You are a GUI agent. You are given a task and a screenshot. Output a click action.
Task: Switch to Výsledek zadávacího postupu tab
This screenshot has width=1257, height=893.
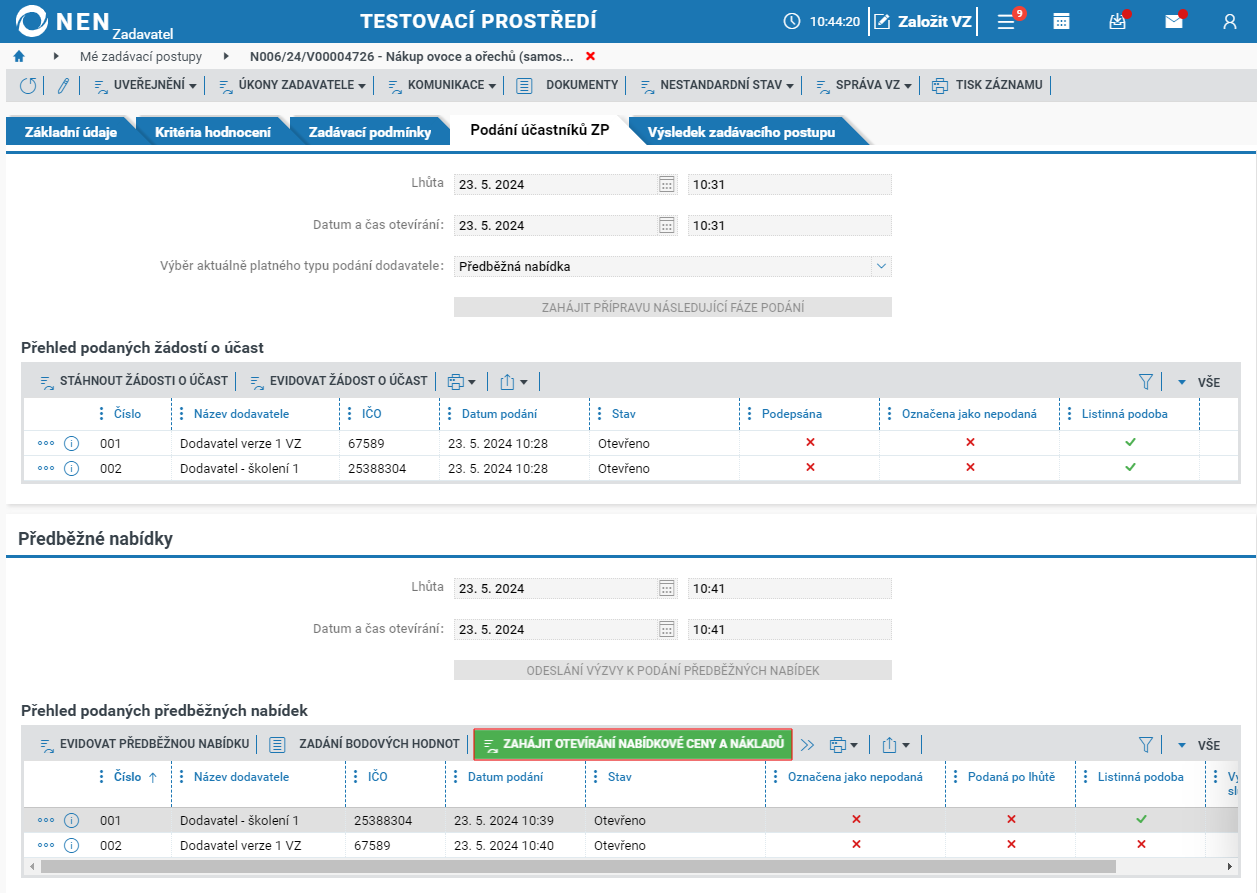(x=741, y=131)
